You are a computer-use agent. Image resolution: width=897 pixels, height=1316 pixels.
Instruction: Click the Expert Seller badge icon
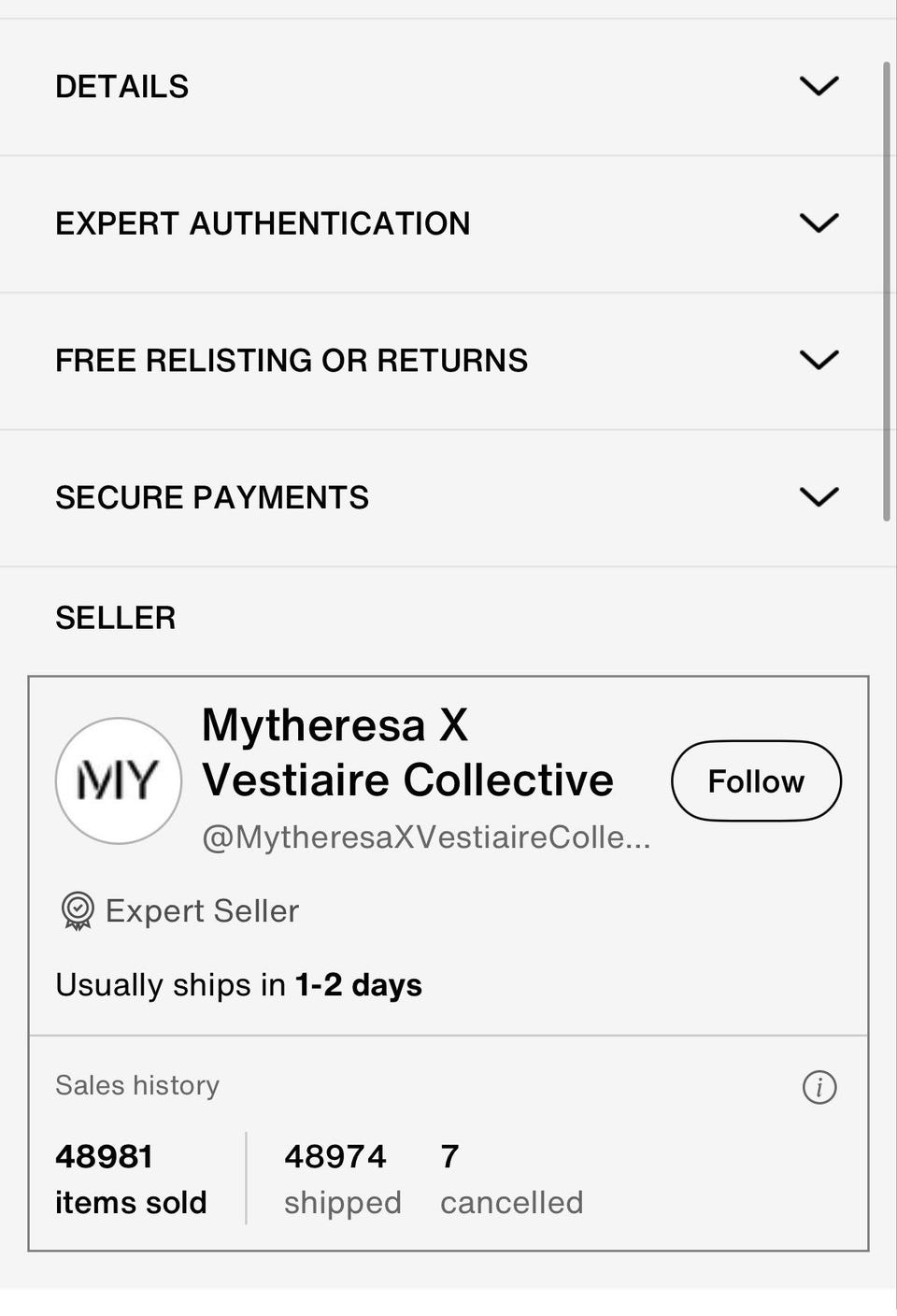[77, 910]
